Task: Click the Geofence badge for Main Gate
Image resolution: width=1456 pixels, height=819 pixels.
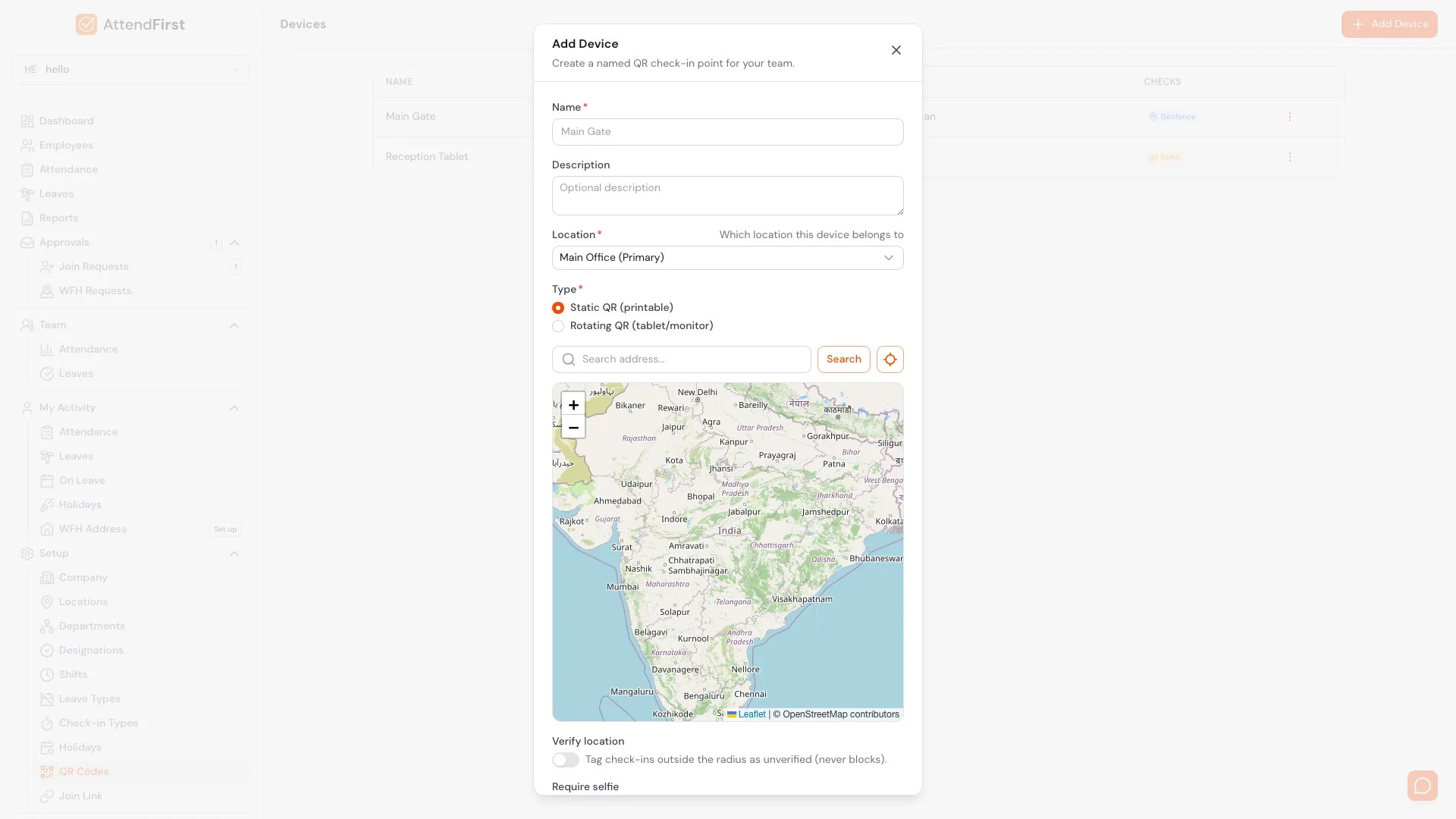Action: (1172, 117)
